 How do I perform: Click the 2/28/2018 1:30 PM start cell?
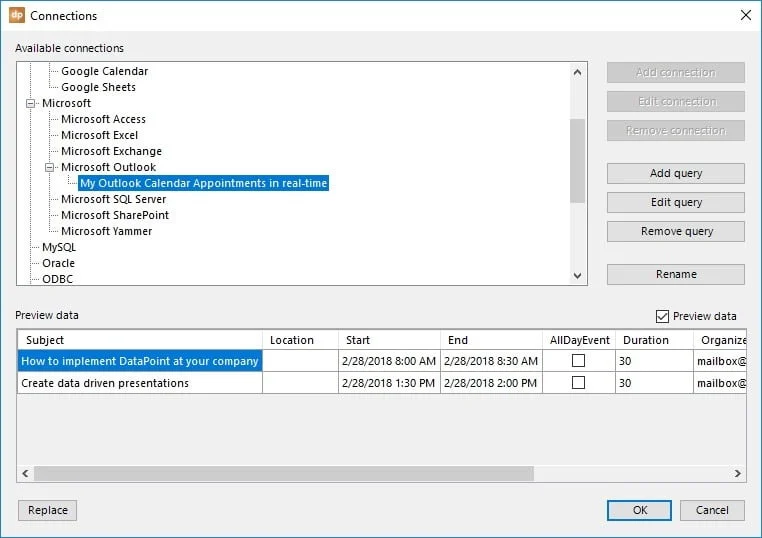point(389,383)
